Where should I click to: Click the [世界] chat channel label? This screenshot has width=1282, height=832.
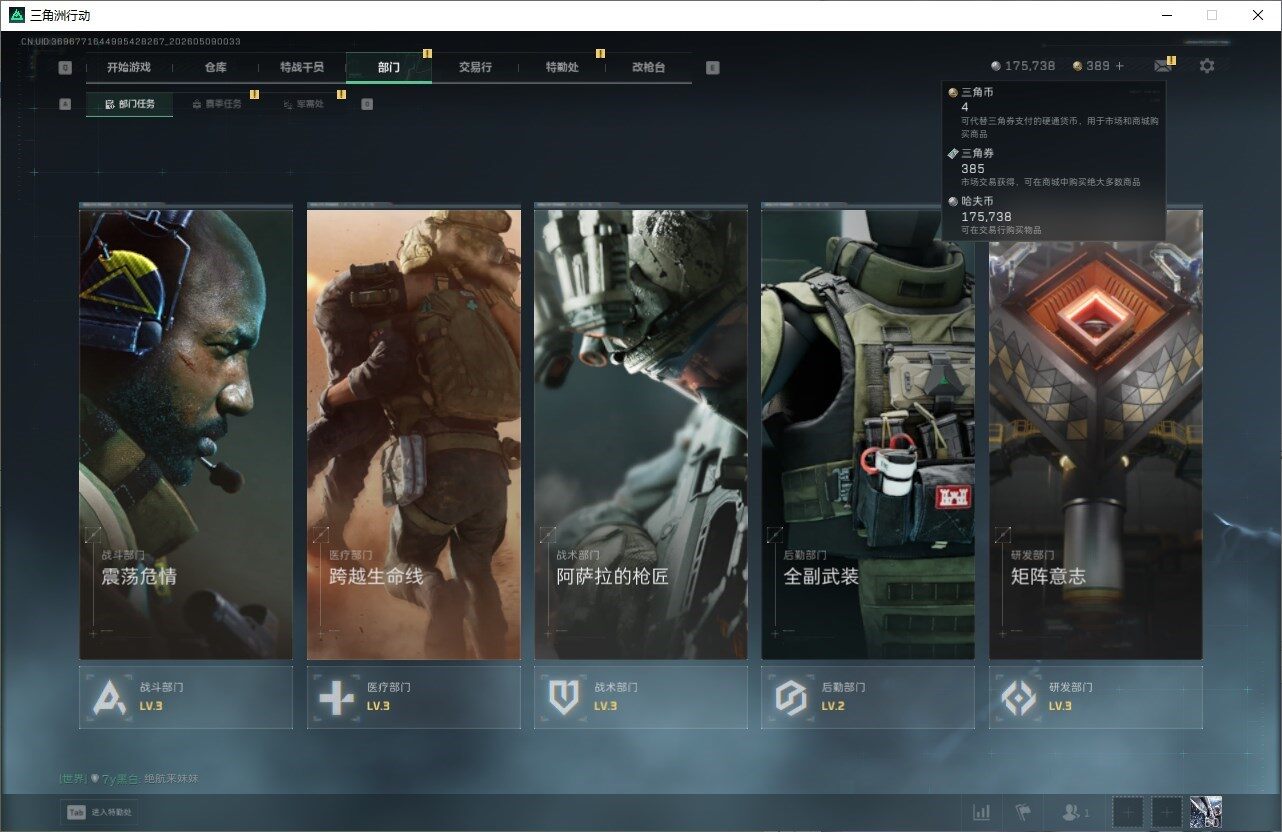tap(73, 778)
